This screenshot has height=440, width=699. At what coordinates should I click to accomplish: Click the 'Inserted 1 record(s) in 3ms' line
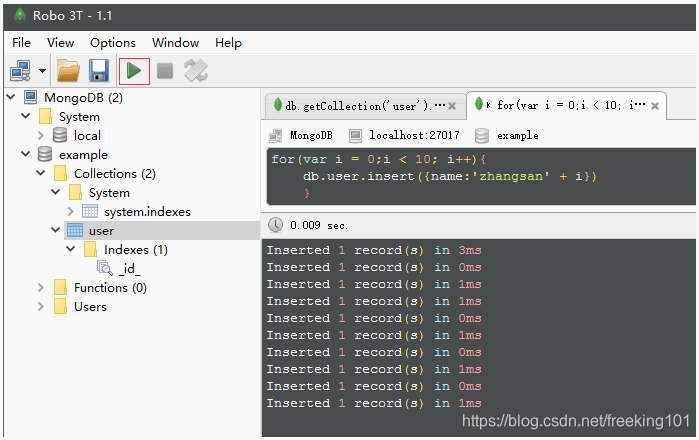374,250
